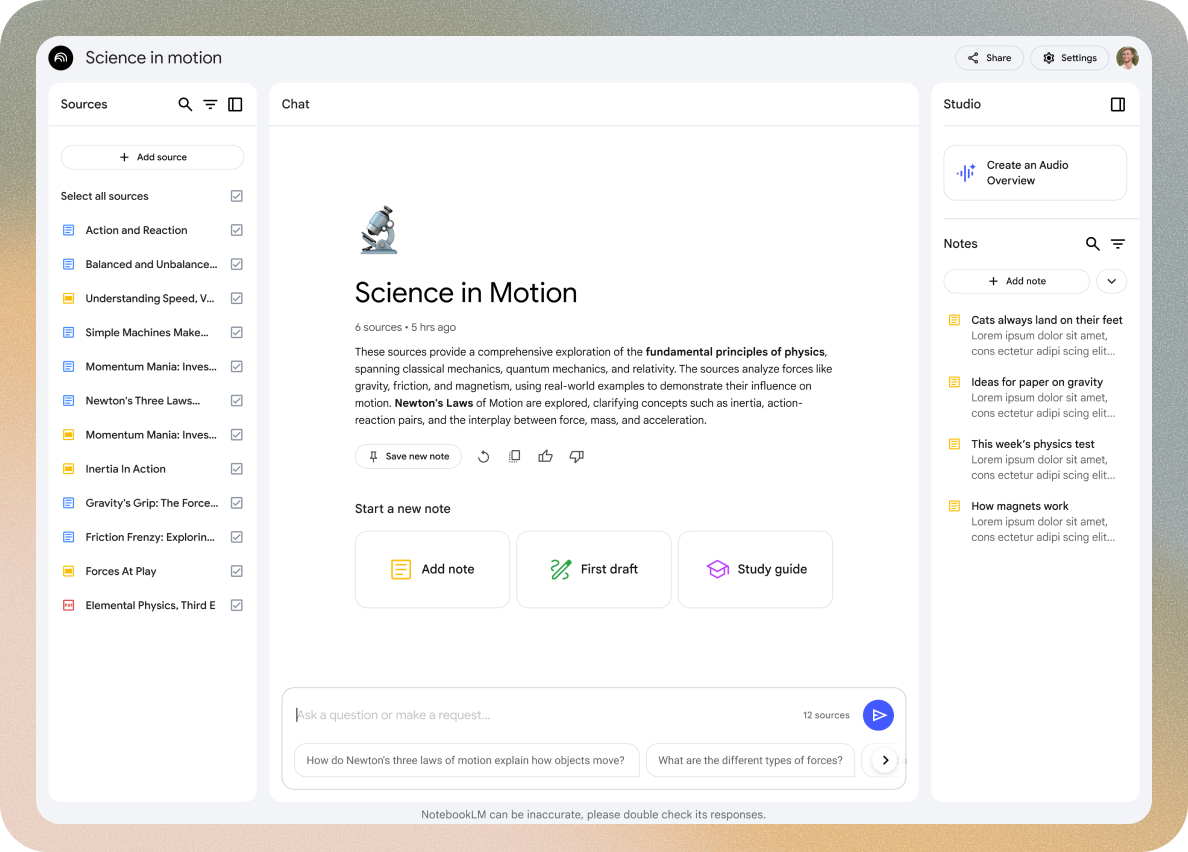Collapse the Studio panel

coord(1118,104)
